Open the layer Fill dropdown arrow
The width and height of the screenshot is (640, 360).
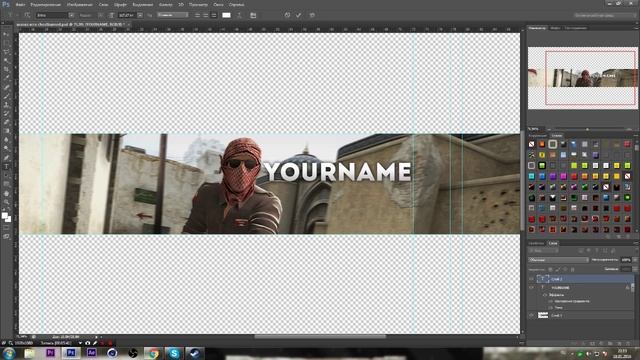[635, 269]
